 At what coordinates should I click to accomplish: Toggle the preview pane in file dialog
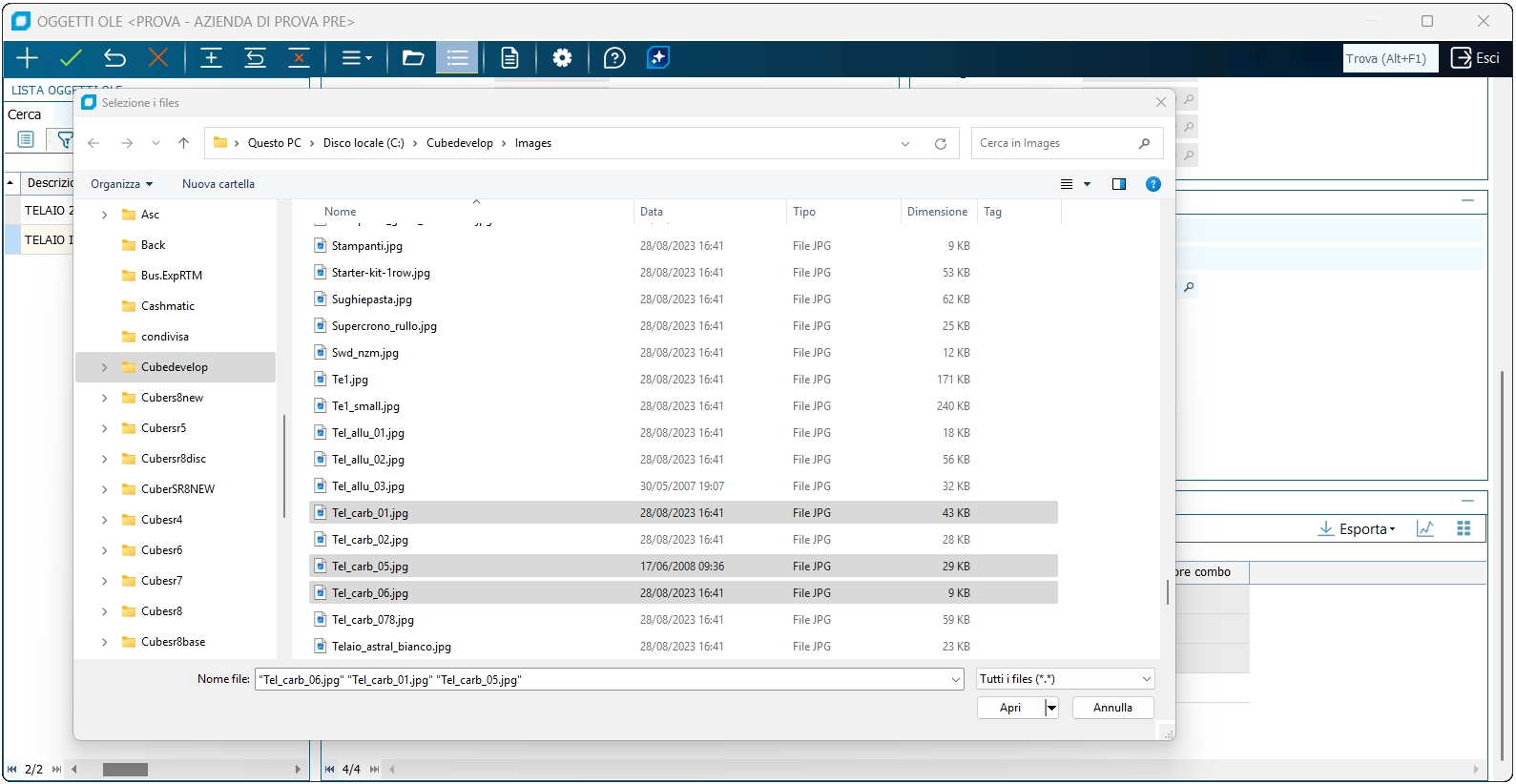(x=1119, y=184)
